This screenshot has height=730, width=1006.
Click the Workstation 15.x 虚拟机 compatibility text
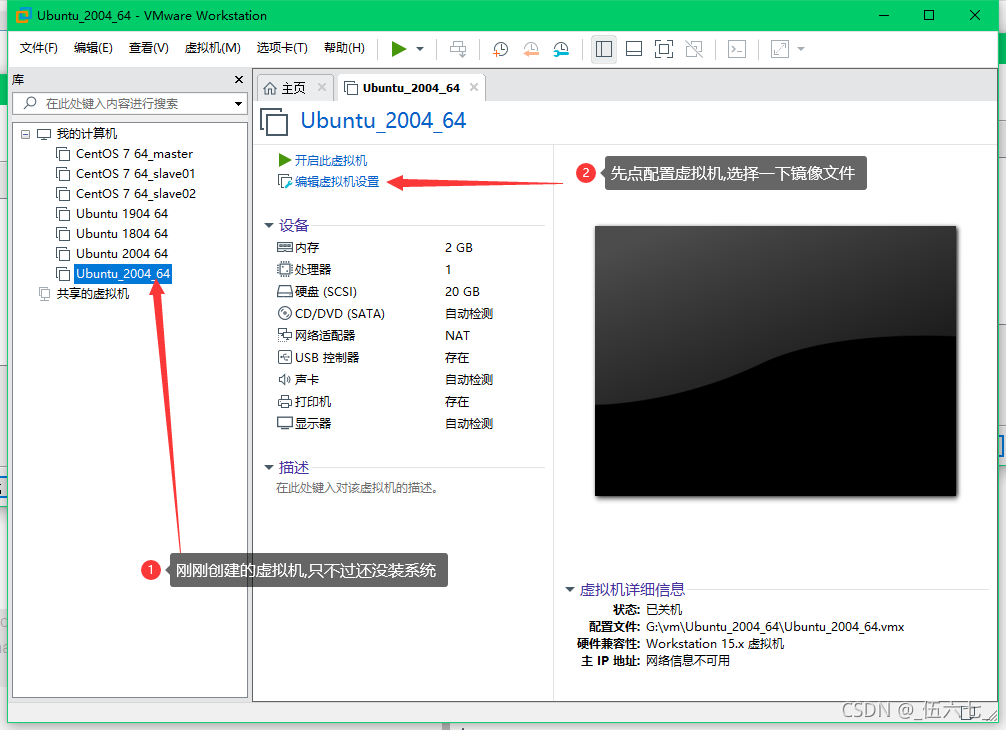tap(715, 643)
